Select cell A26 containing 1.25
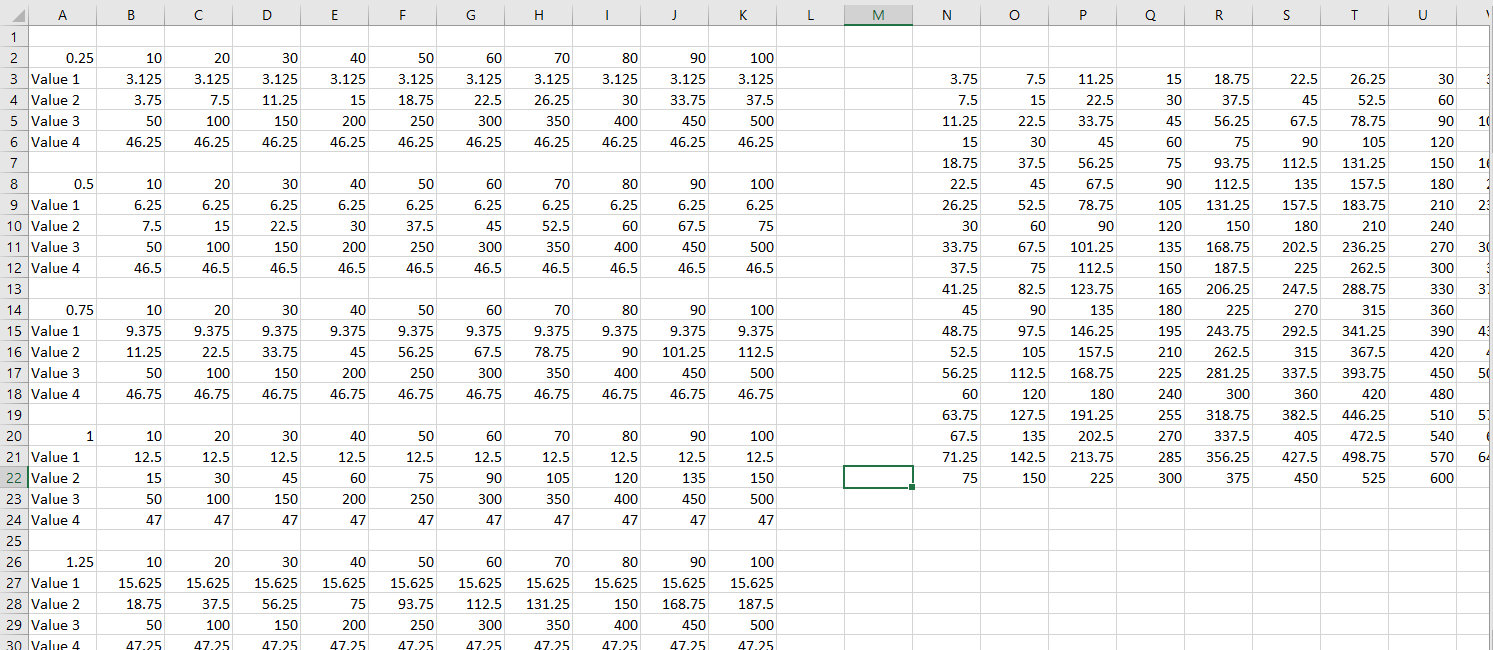Image resolution: width=1493 pixels, height=650 pixels. [x=62, y=562]
